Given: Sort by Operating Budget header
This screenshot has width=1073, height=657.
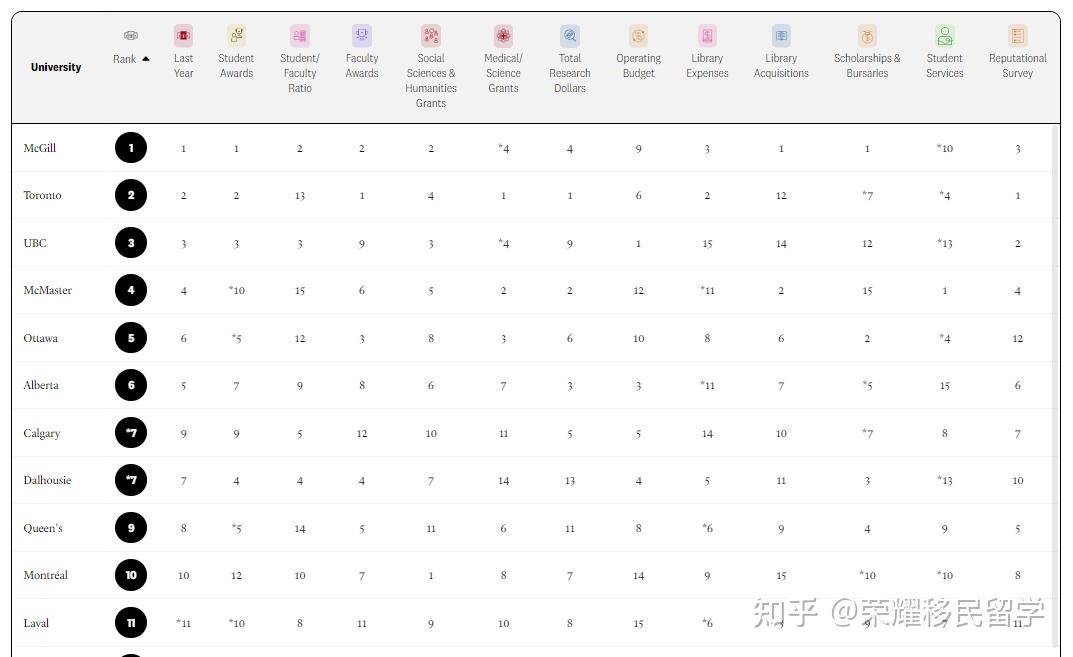Looking at the screenshot, I should click(638, 66).
